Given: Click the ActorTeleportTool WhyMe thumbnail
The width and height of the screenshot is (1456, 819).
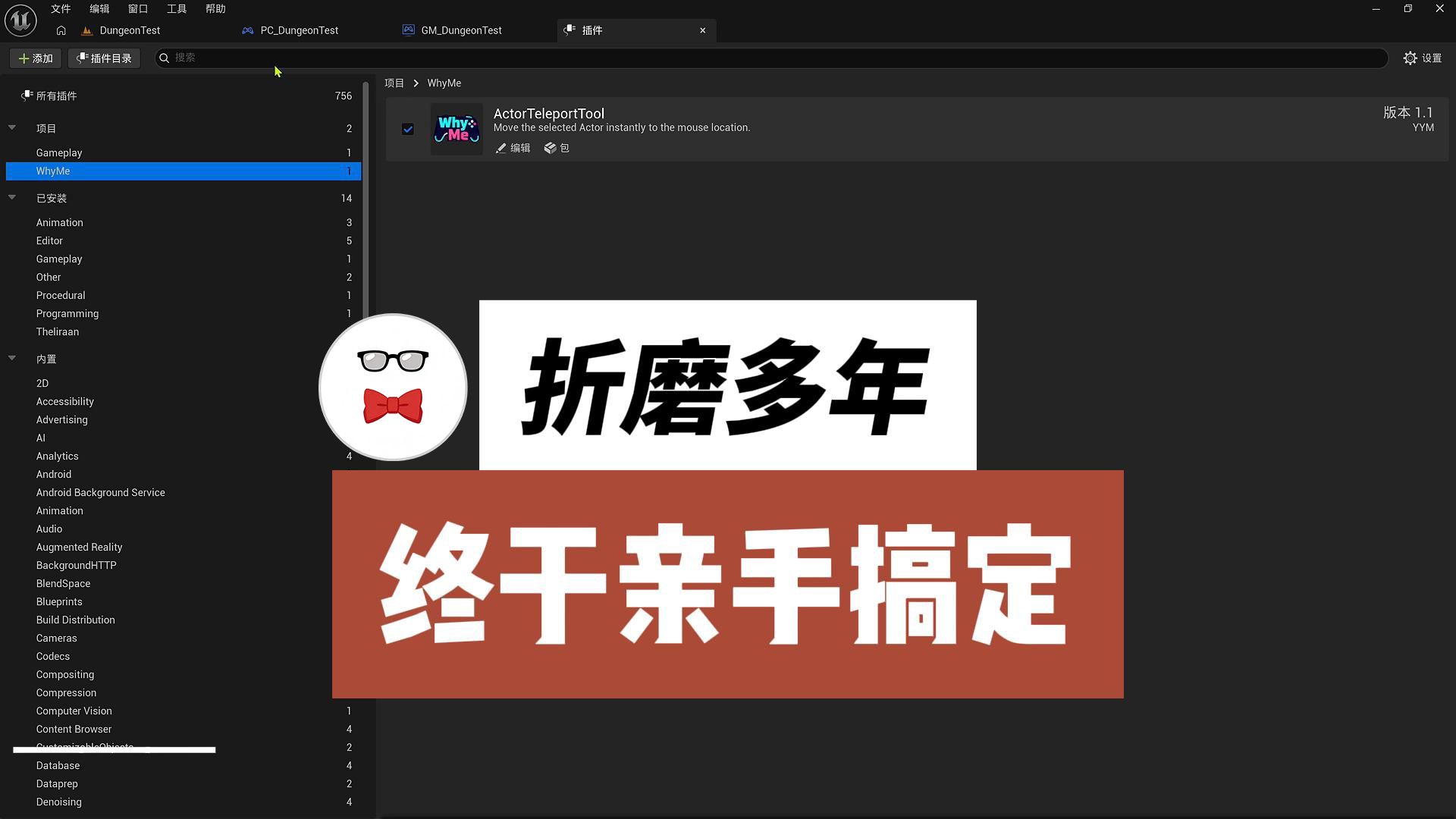Looking at the screenshot, I should click(457, 129).
